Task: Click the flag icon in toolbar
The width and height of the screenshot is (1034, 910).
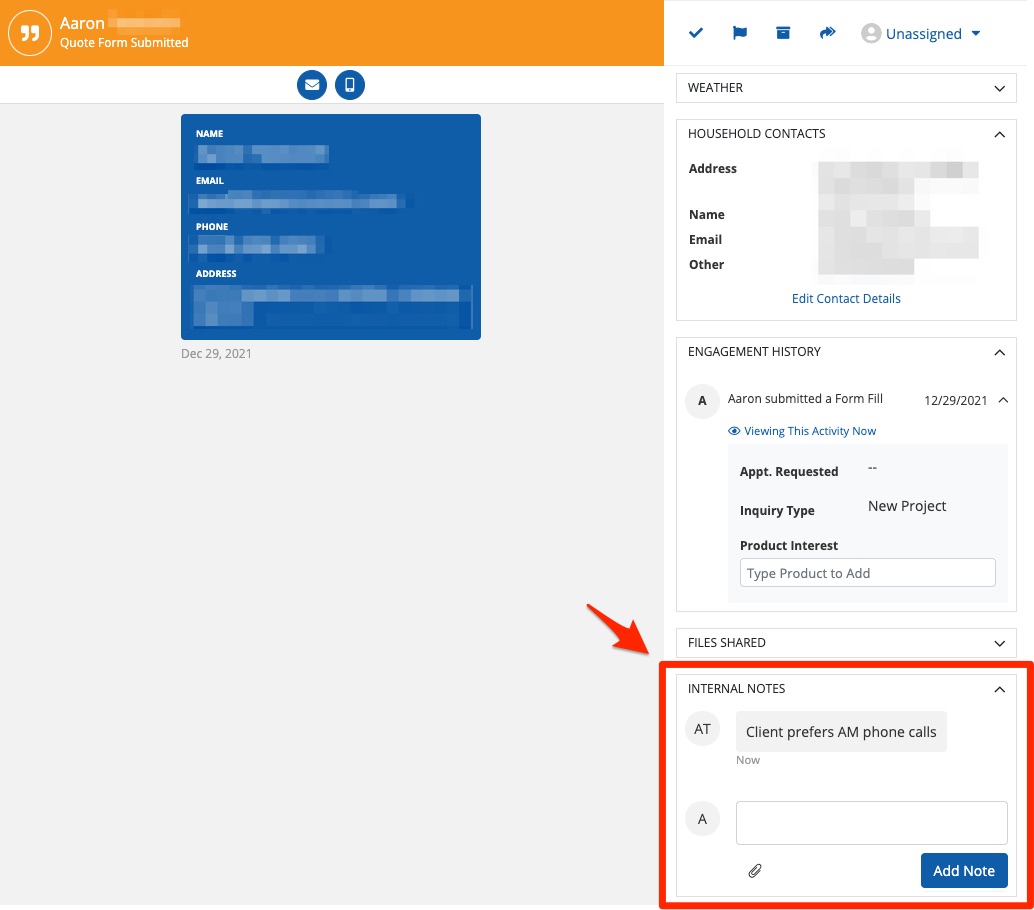Action: [740, 33]
